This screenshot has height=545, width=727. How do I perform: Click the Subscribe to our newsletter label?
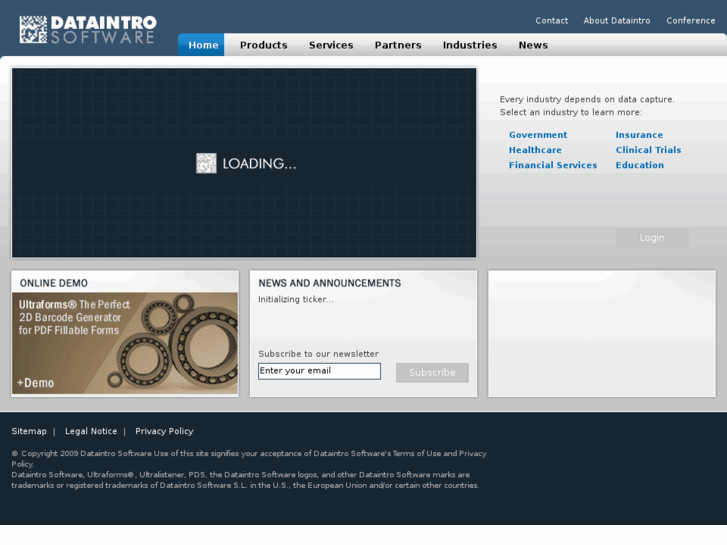pos(319,353)
